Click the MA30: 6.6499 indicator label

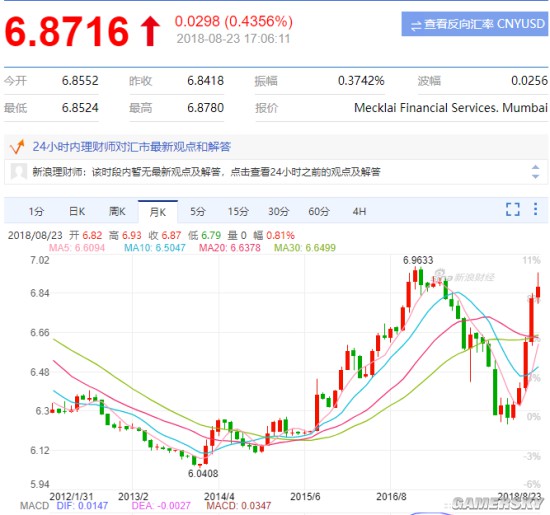(x=305, y=248)
